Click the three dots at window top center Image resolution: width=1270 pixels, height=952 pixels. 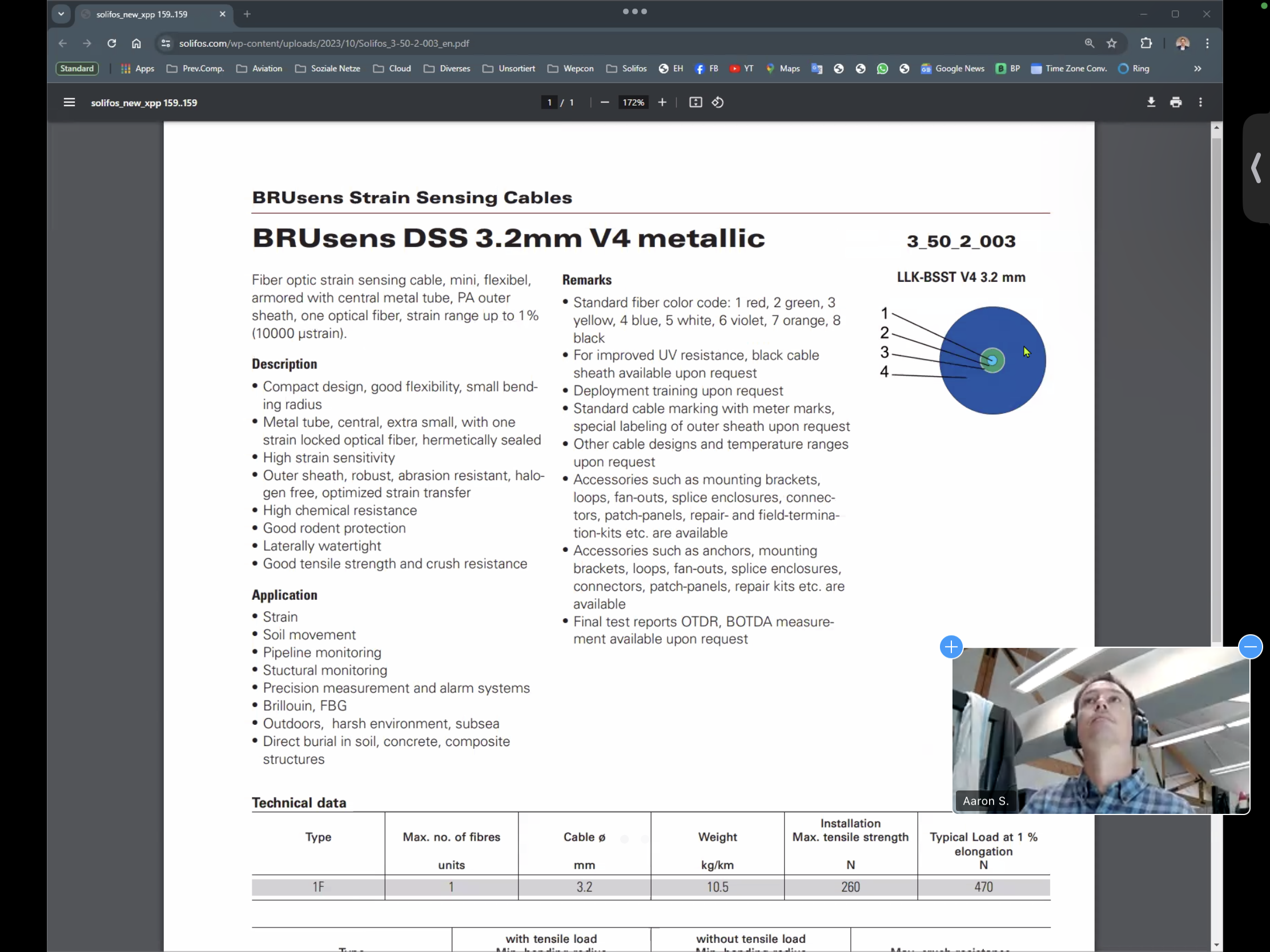click(635, 11)
